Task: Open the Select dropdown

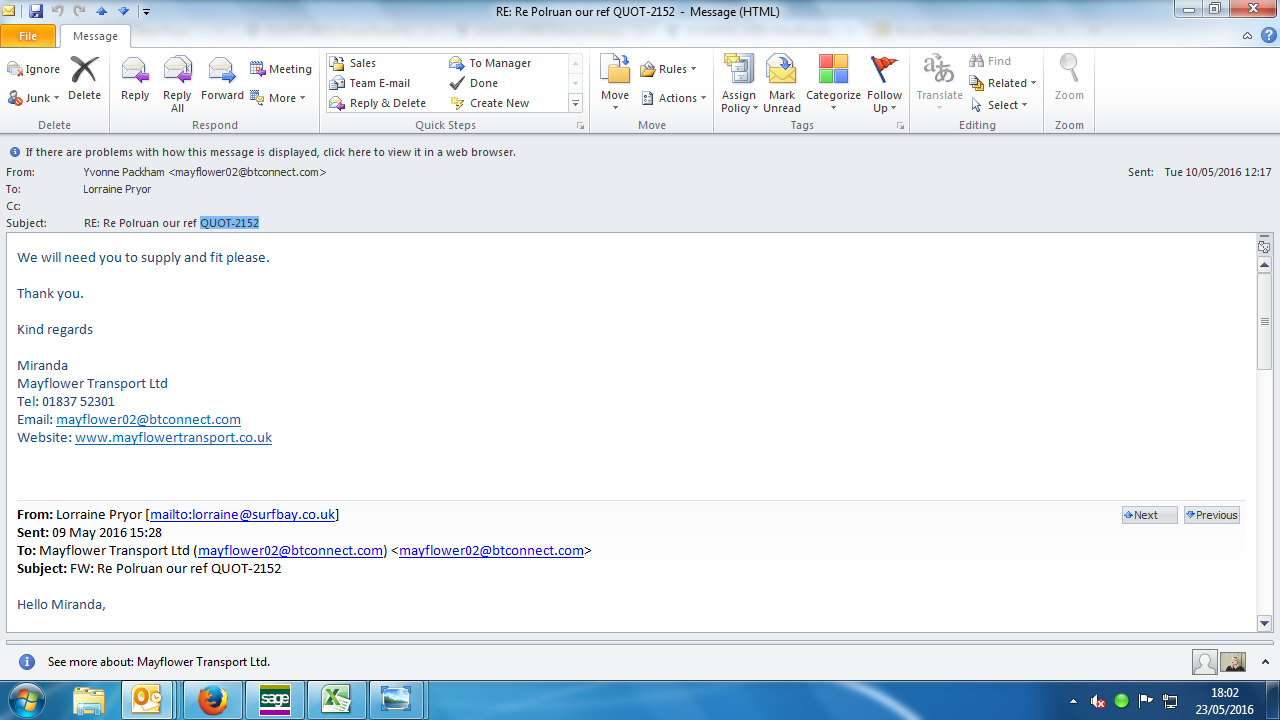Action: tap(999, 105)
